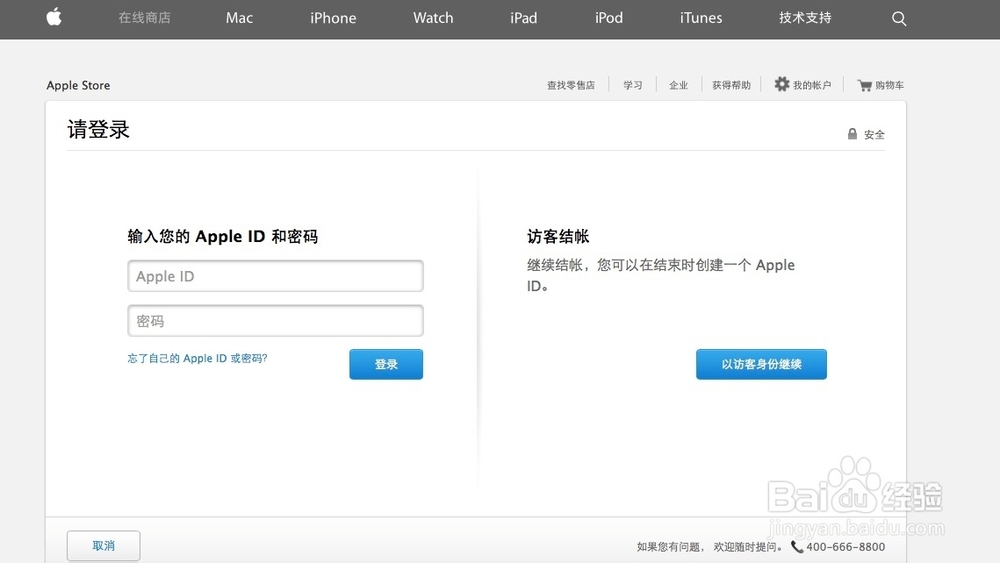
Task: Open 获得帮助 link
Action: (732, 85)
